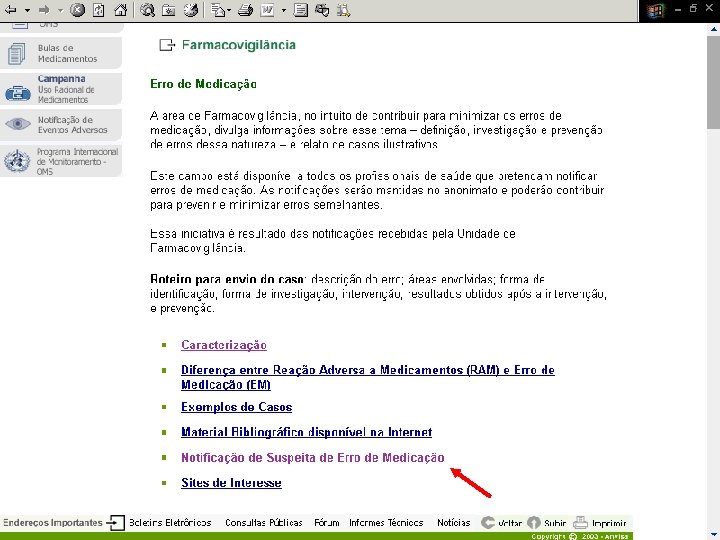The width and height of the screenshot is (720, 540).
Task: Click the Bulas de Medicamentos document icon
Action: pyautogui.click(x=17, y=54)
